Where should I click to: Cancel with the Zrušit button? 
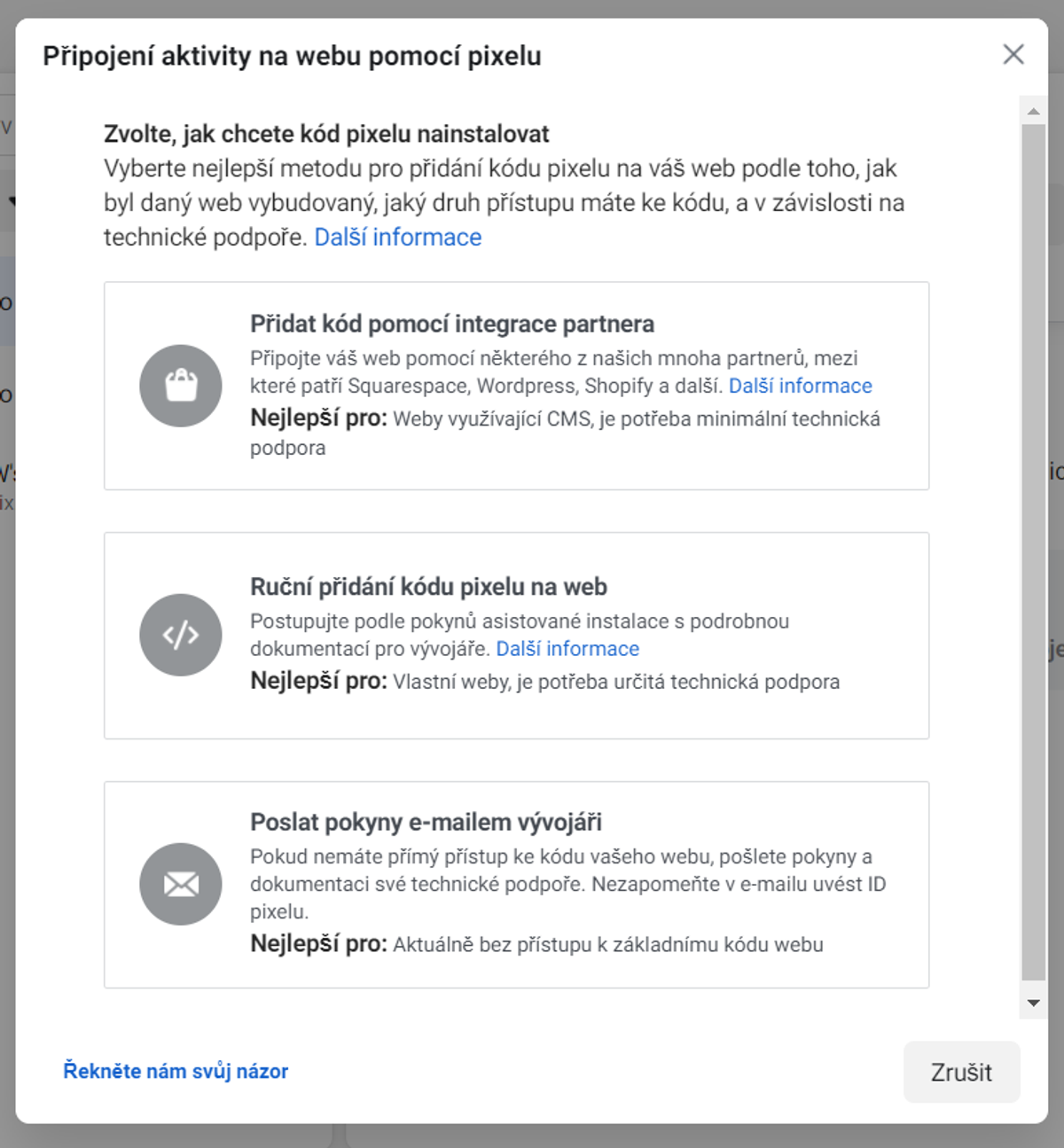click(961, 1072)
